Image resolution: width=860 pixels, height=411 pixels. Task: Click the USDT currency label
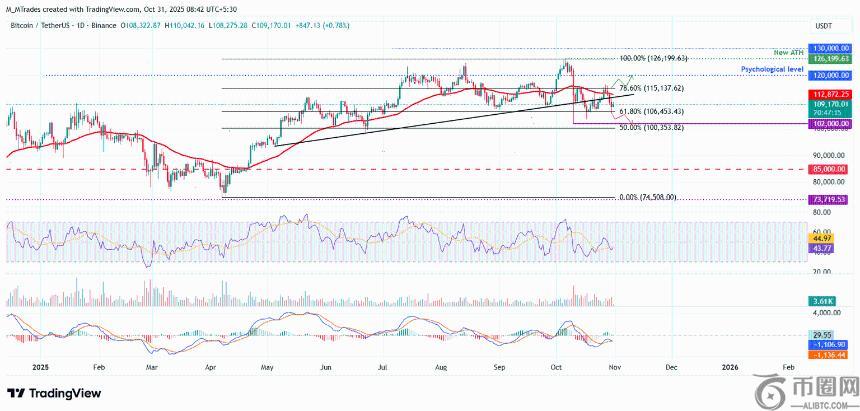coord(824,24)
